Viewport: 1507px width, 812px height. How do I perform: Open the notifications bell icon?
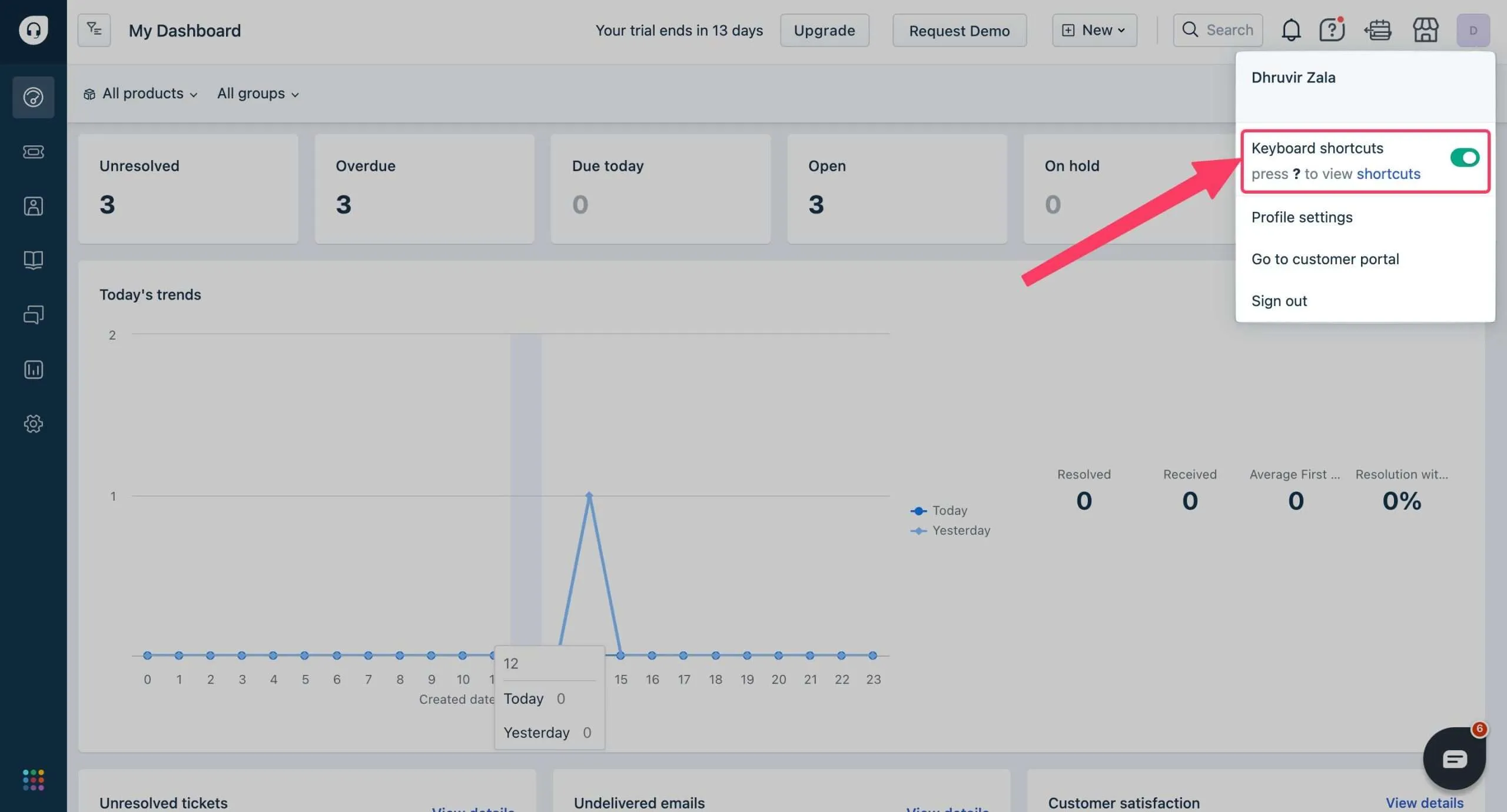(x=1291, y=30)
